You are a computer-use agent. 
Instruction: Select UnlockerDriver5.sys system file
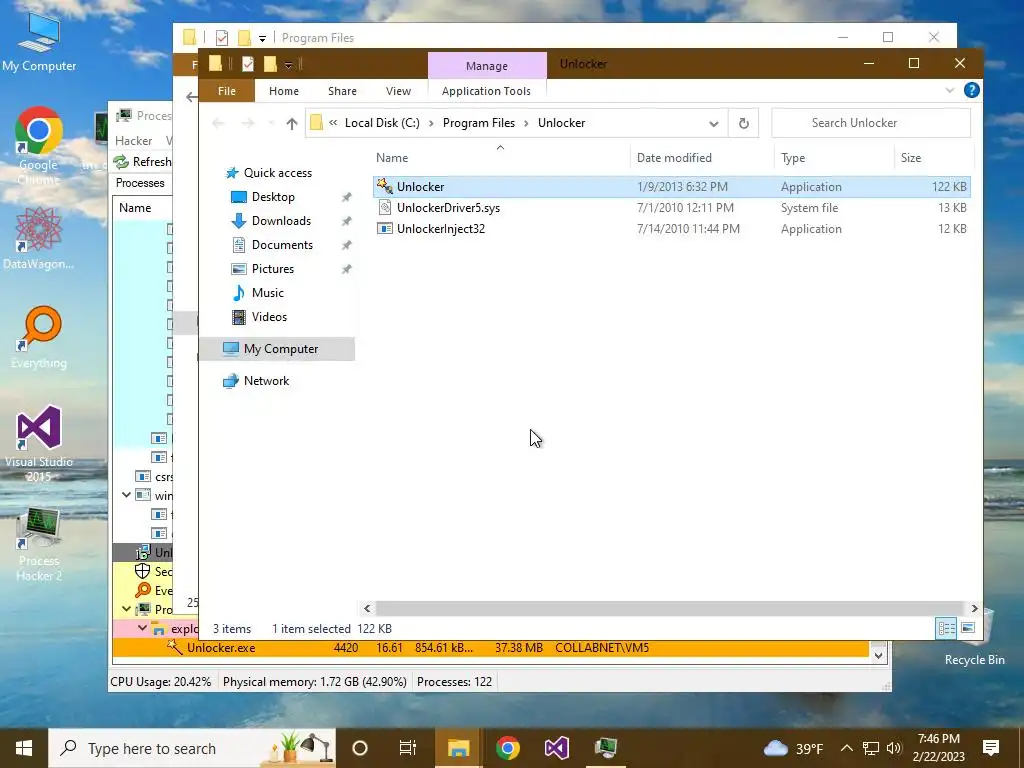[671, 208]
